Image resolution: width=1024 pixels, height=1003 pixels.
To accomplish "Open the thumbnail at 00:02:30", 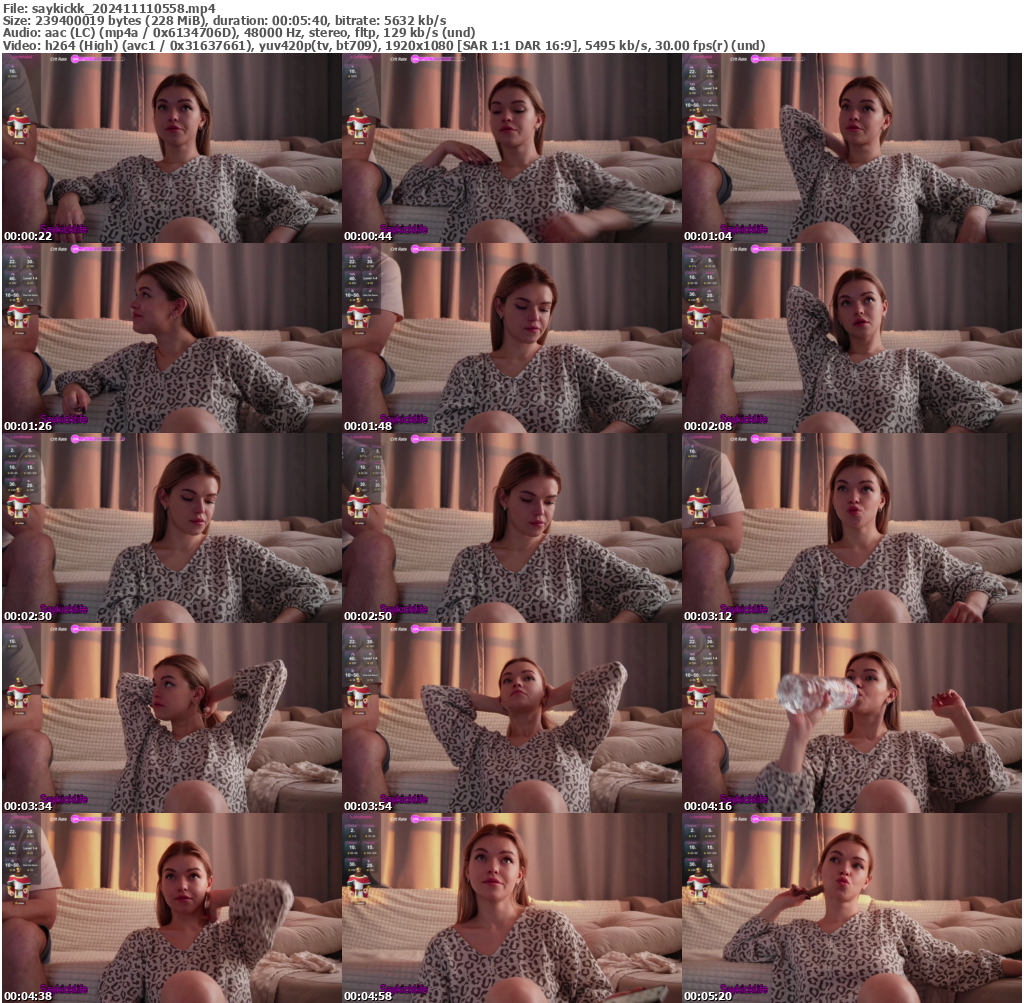I will click(171, 528).
